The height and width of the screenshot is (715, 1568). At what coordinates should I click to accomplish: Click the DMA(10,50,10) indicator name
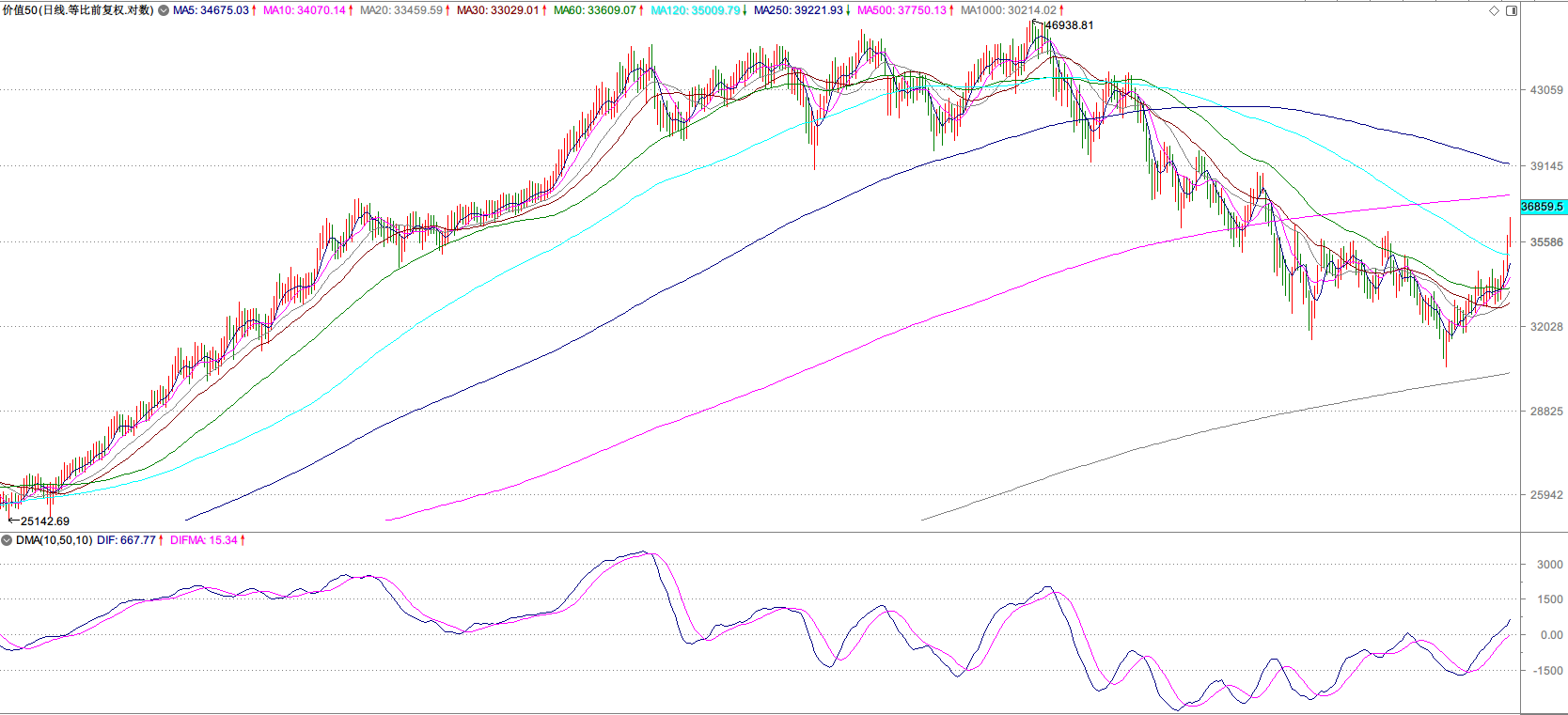55,540
